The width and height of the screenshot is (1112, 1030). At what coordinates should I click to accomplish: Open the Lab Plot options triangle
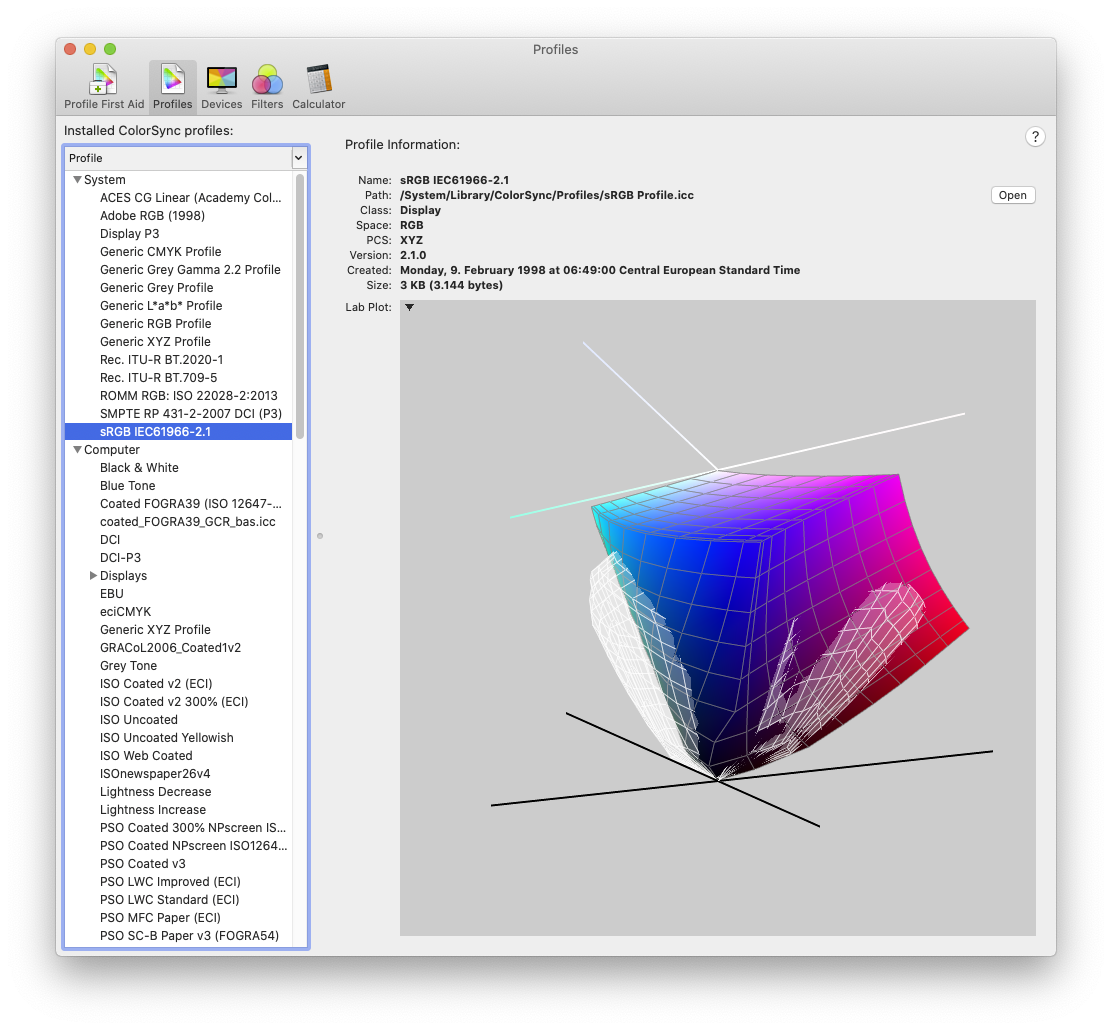(409, 307)
